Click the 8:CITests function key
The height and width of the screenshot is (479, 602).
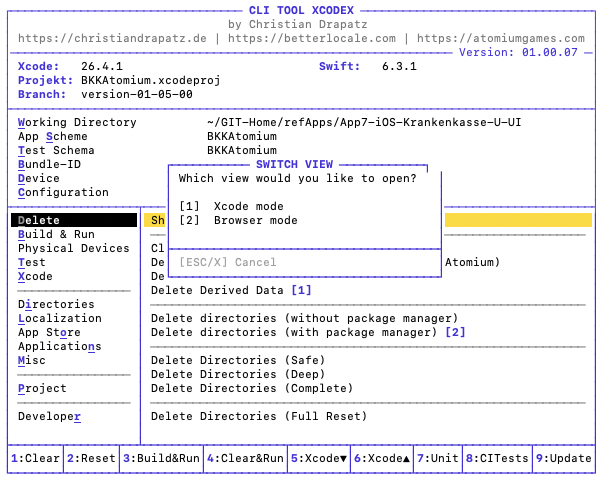[498, 458]
